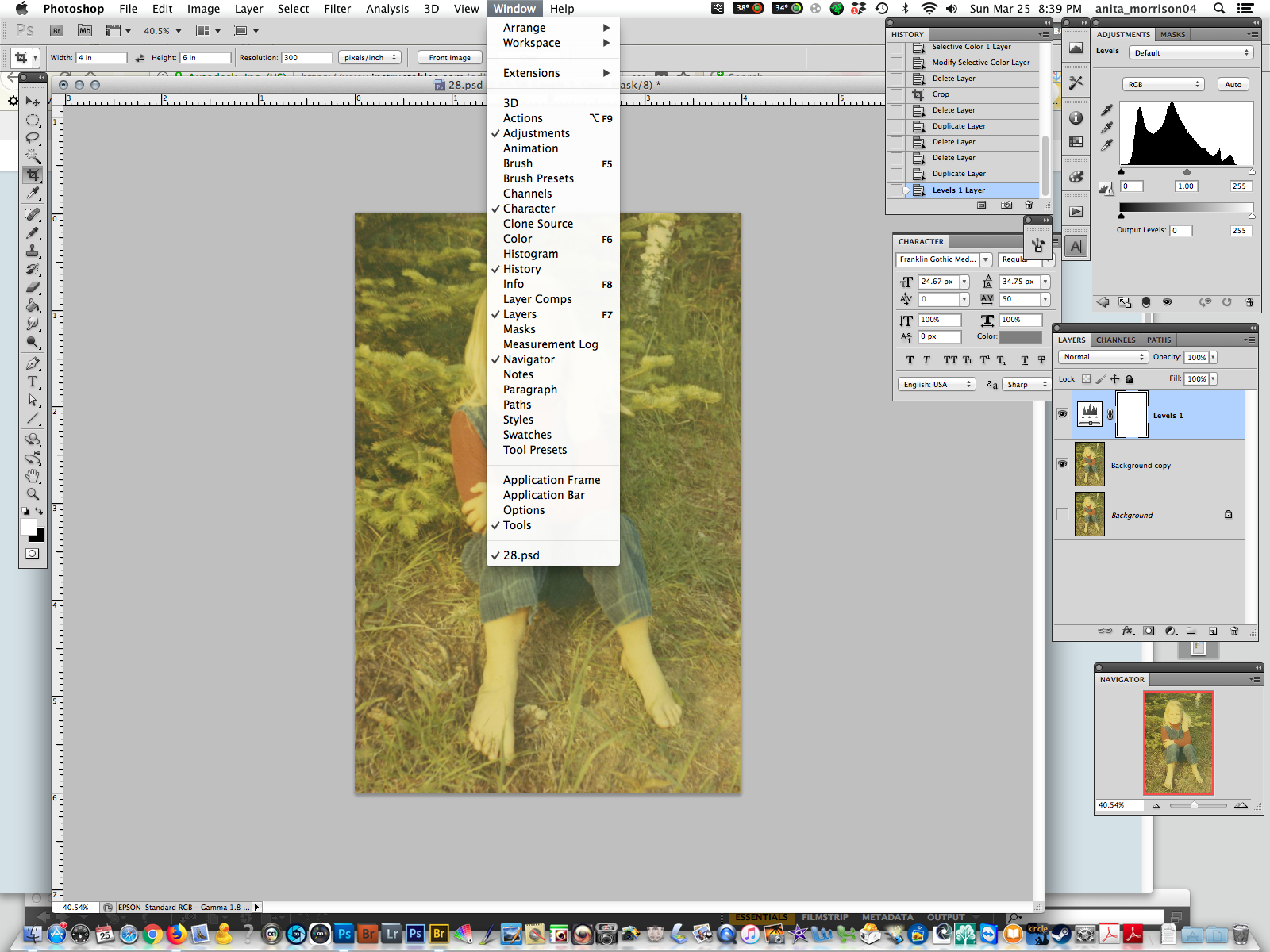
Task: Switch to the Paths tab
Action: click(1159, 340)
